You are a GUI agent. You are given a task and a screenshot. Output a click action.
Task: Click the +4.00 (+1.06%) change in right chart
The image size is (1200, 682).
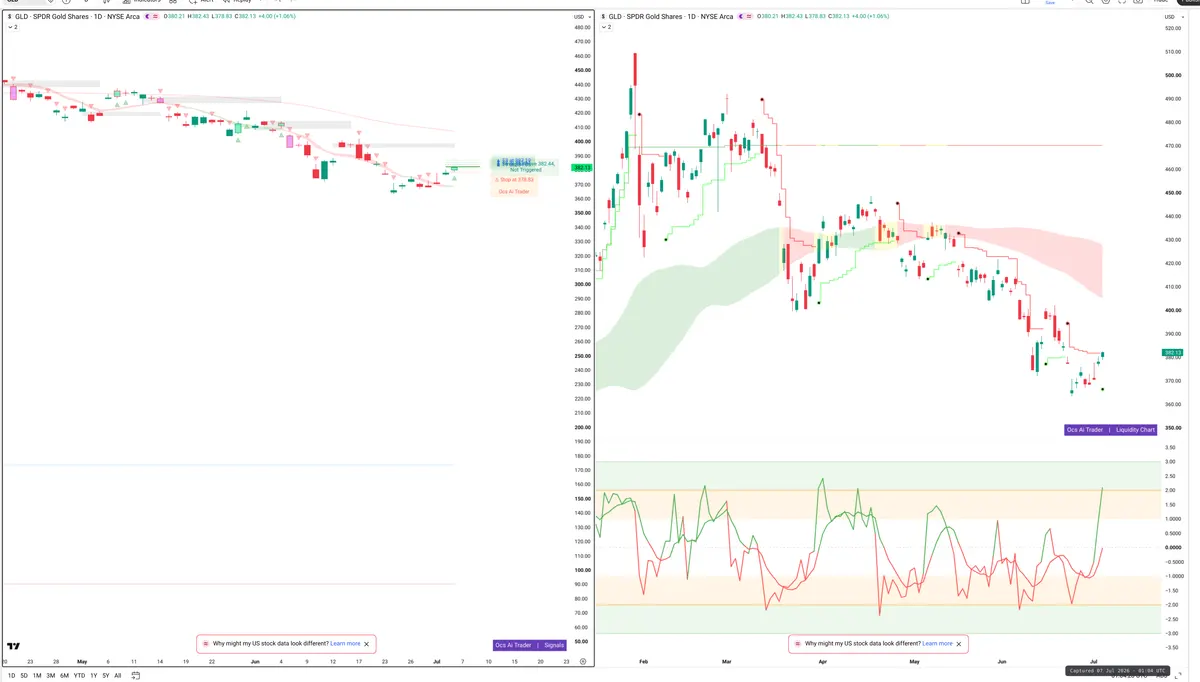[x=871, y=17]
